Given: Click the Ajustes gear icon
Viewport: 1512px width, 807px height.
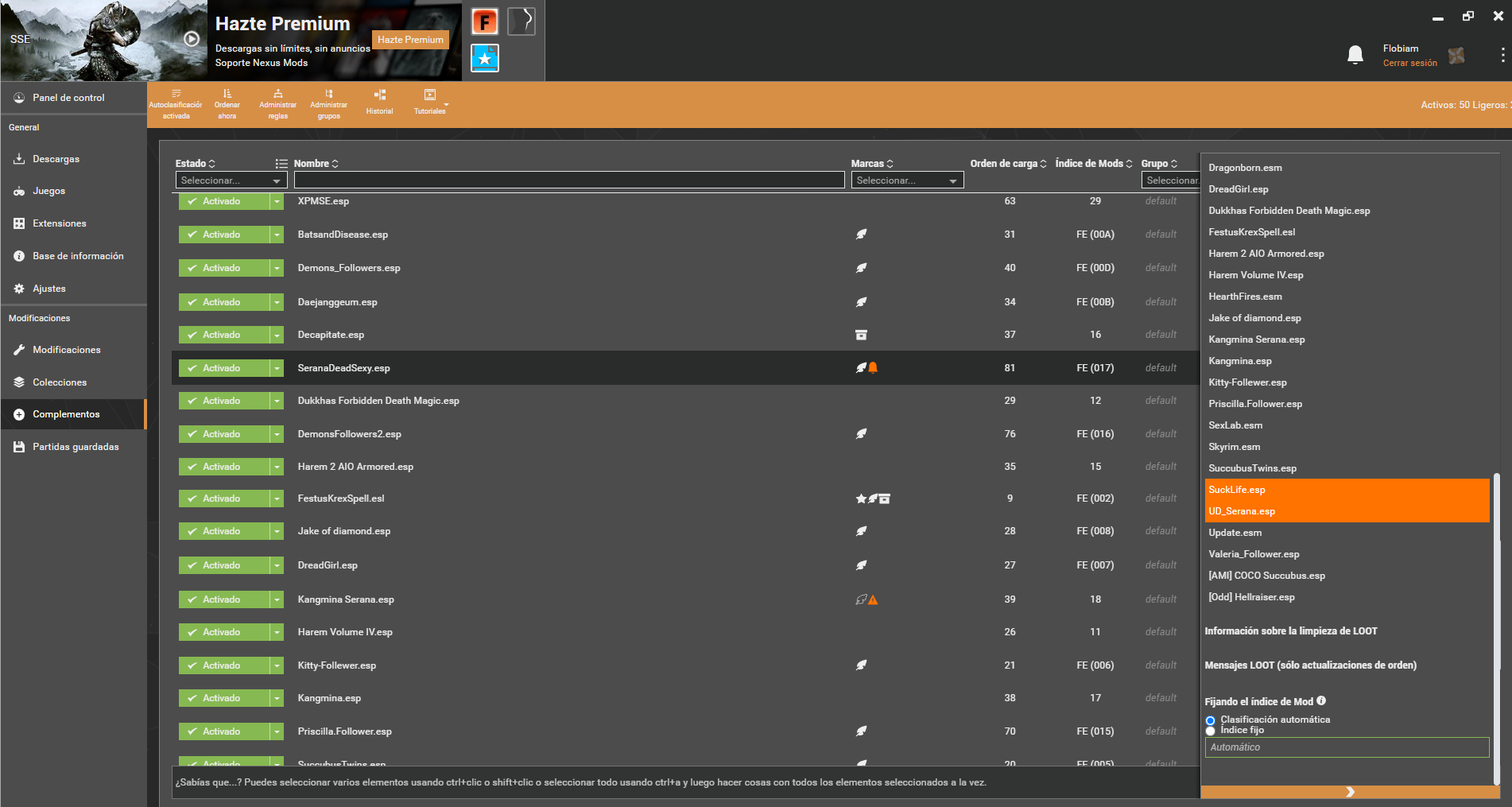Looking at the screenshot, I should 19,289.
